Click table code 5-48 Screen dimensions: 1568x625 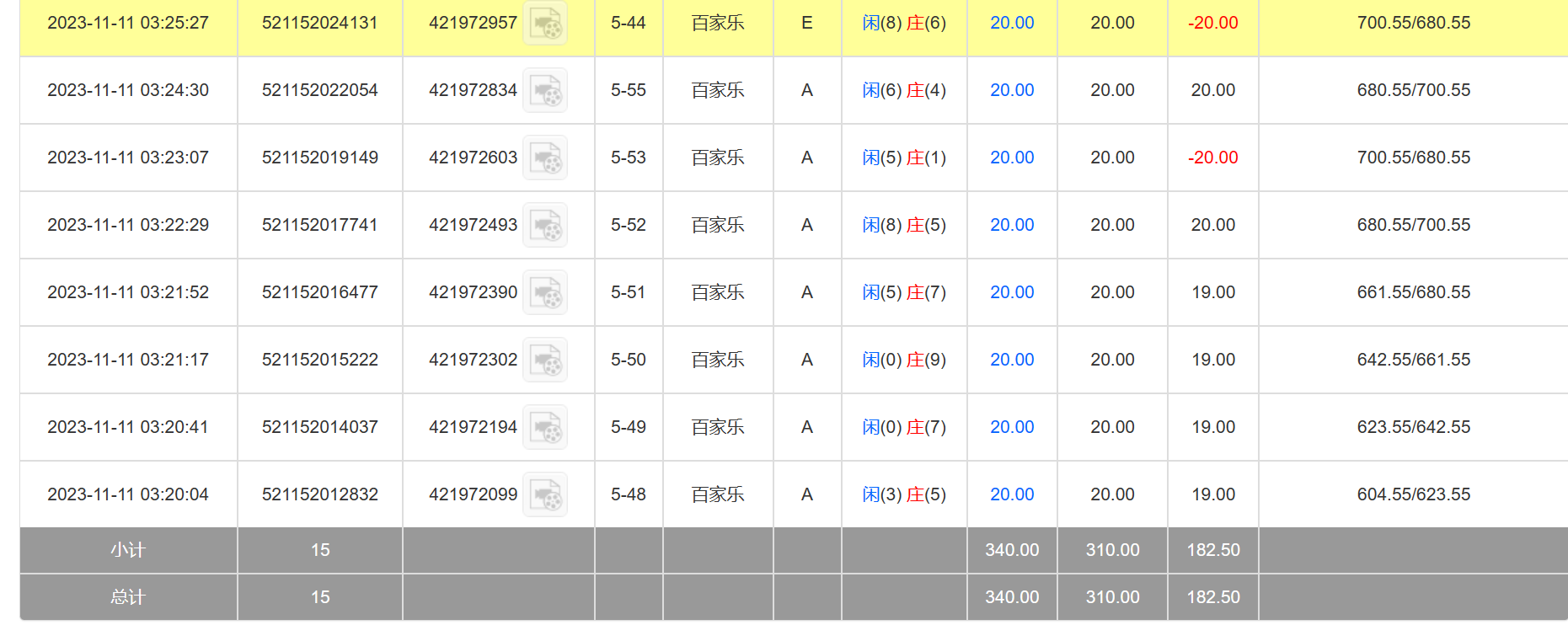(629, 494)
